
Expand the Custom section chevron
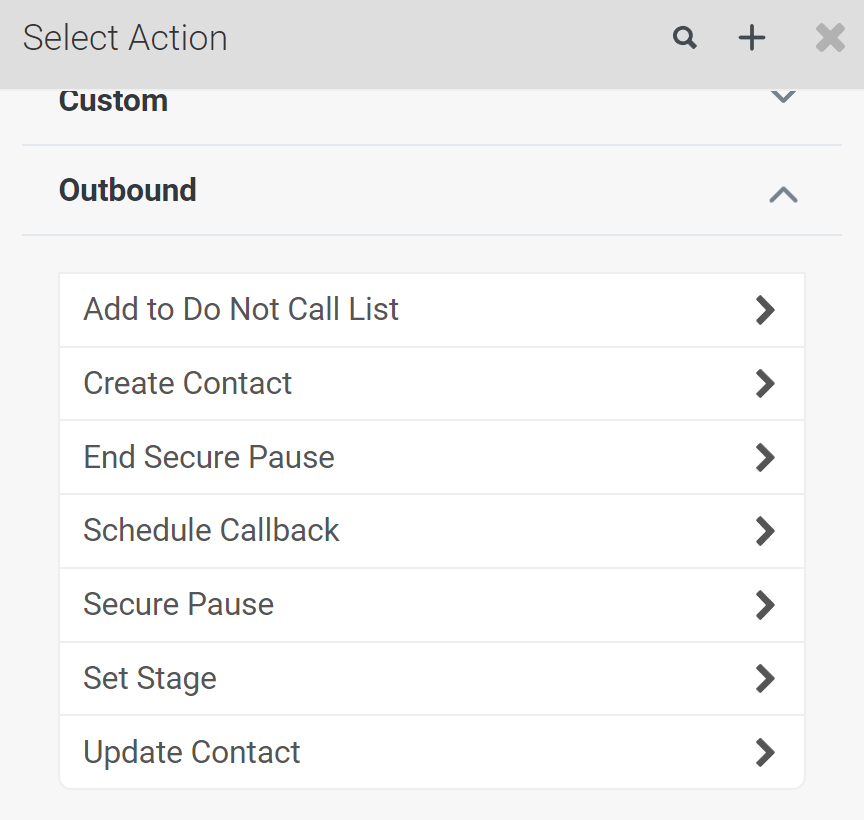click(783, 98)
